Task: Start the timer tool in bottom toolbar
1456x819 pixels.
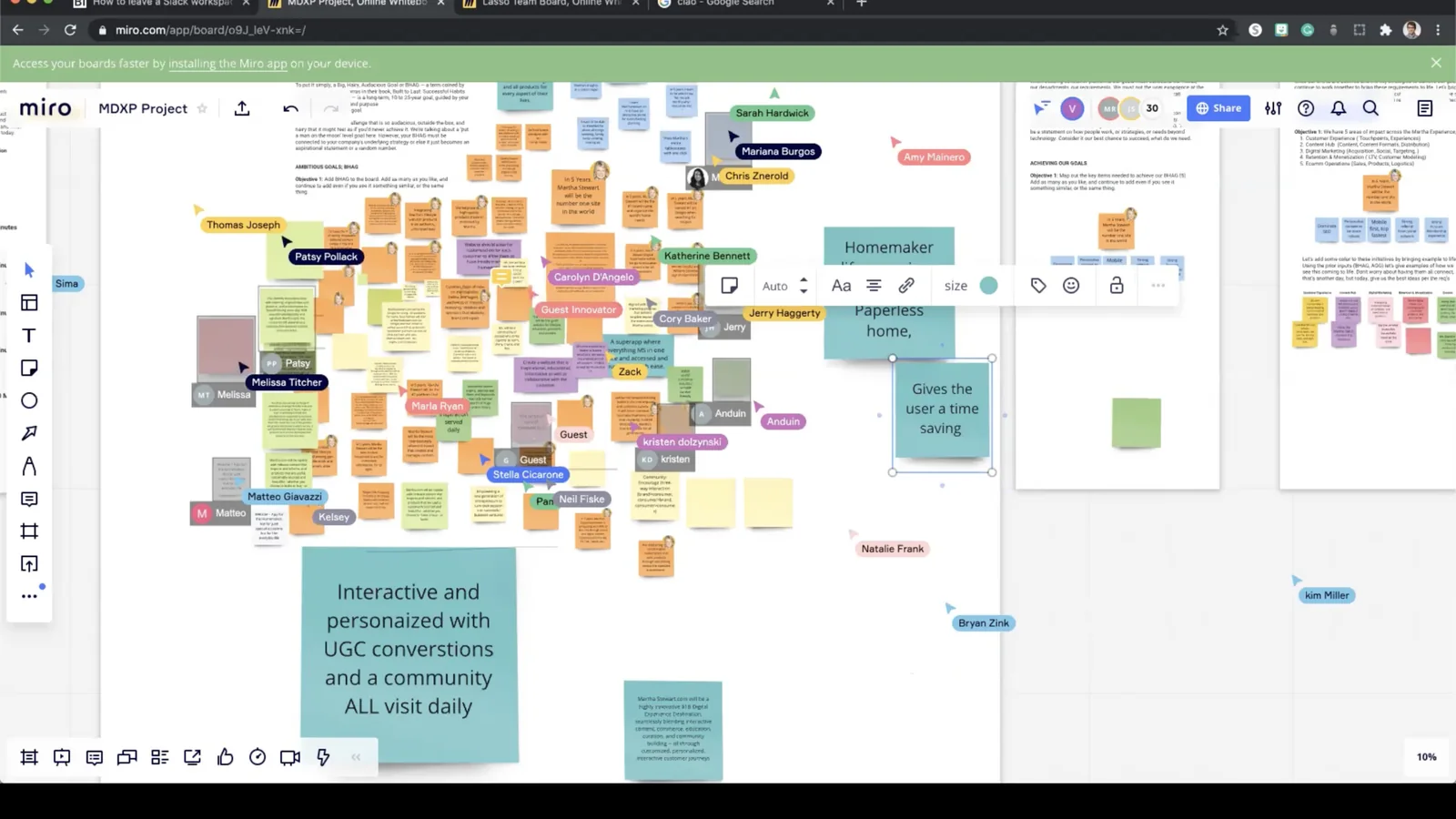Action: (258, 757)
